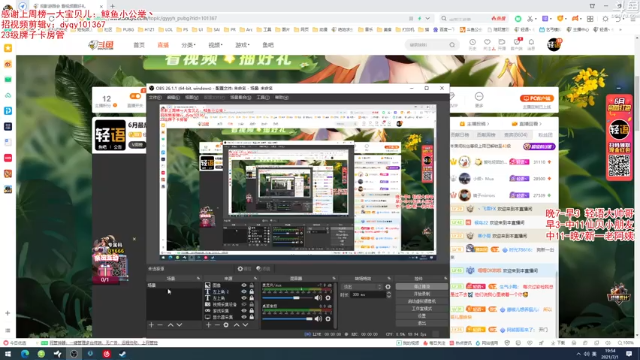Add a new scene with the plus button
This screenshot has width=640, height=360.
tap(151, 325)
